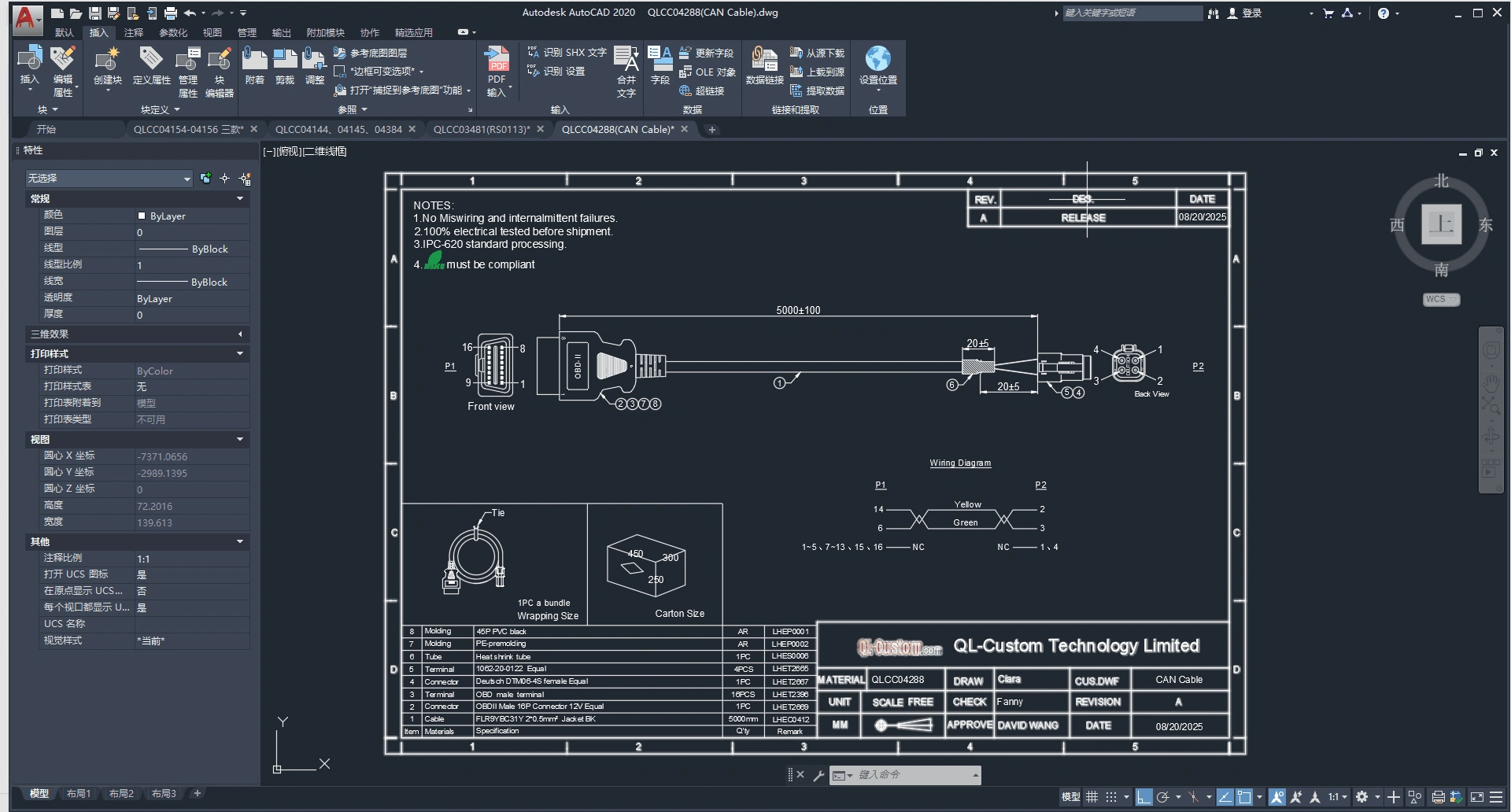The height and width of the screenshot is (812, 1511).
Task: Click the Hyperlink (超链接) icon in ribbon
Action: [685, 90]
